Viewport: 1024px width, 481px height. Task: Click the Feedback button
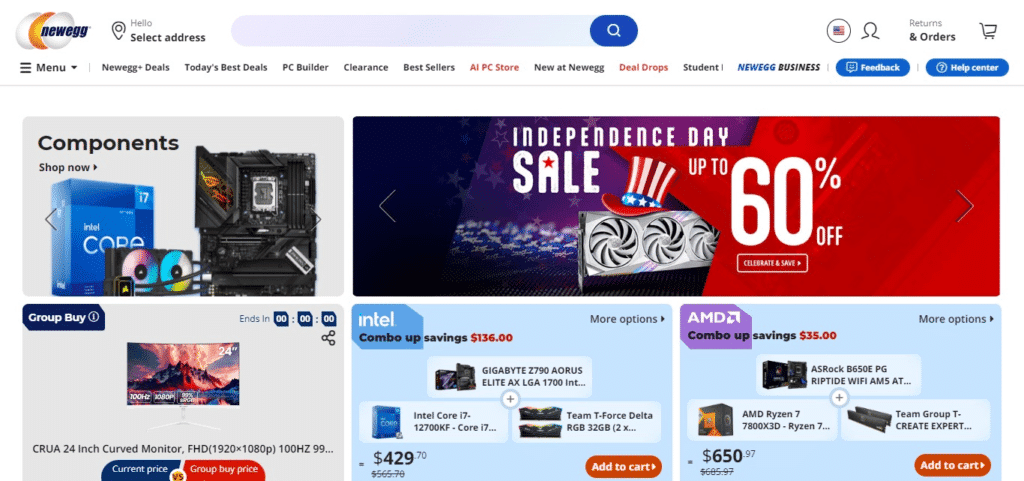coord(872,67)
